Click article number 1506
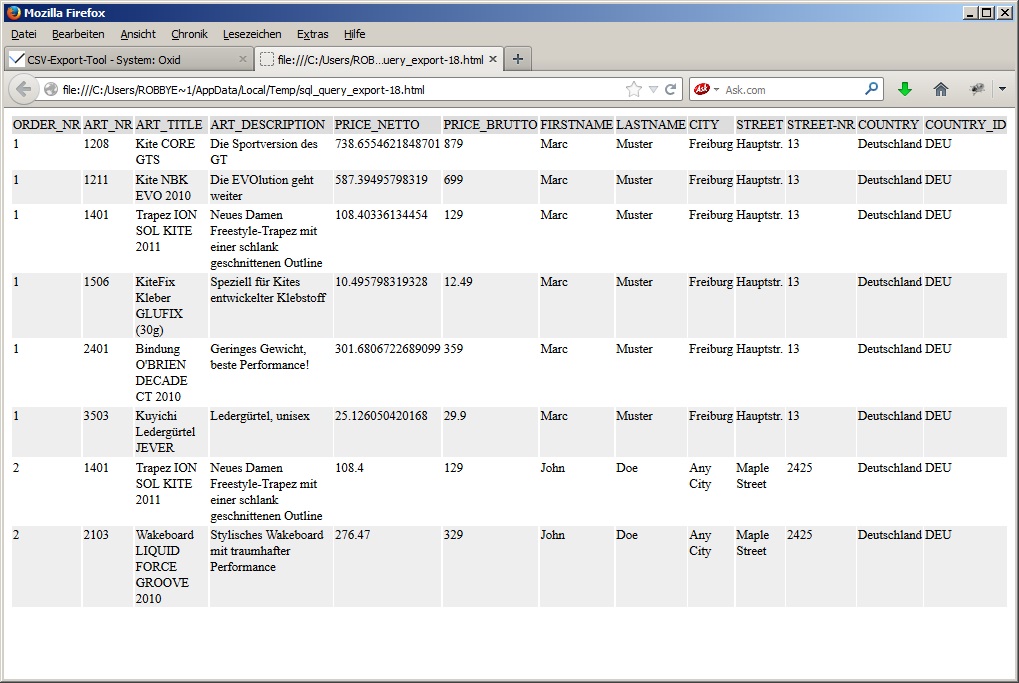This screenshot has height=683, width=1019. coord(96,281)
